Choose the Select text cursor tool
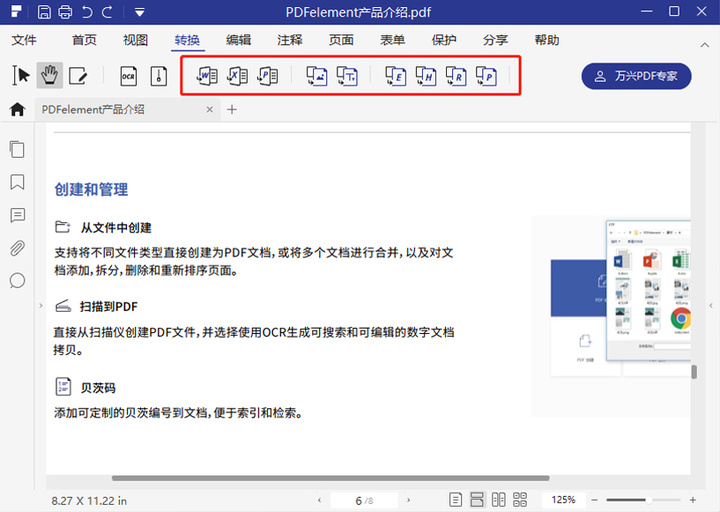Viewport: 720px width, 512px height. (x=21, y=76)
